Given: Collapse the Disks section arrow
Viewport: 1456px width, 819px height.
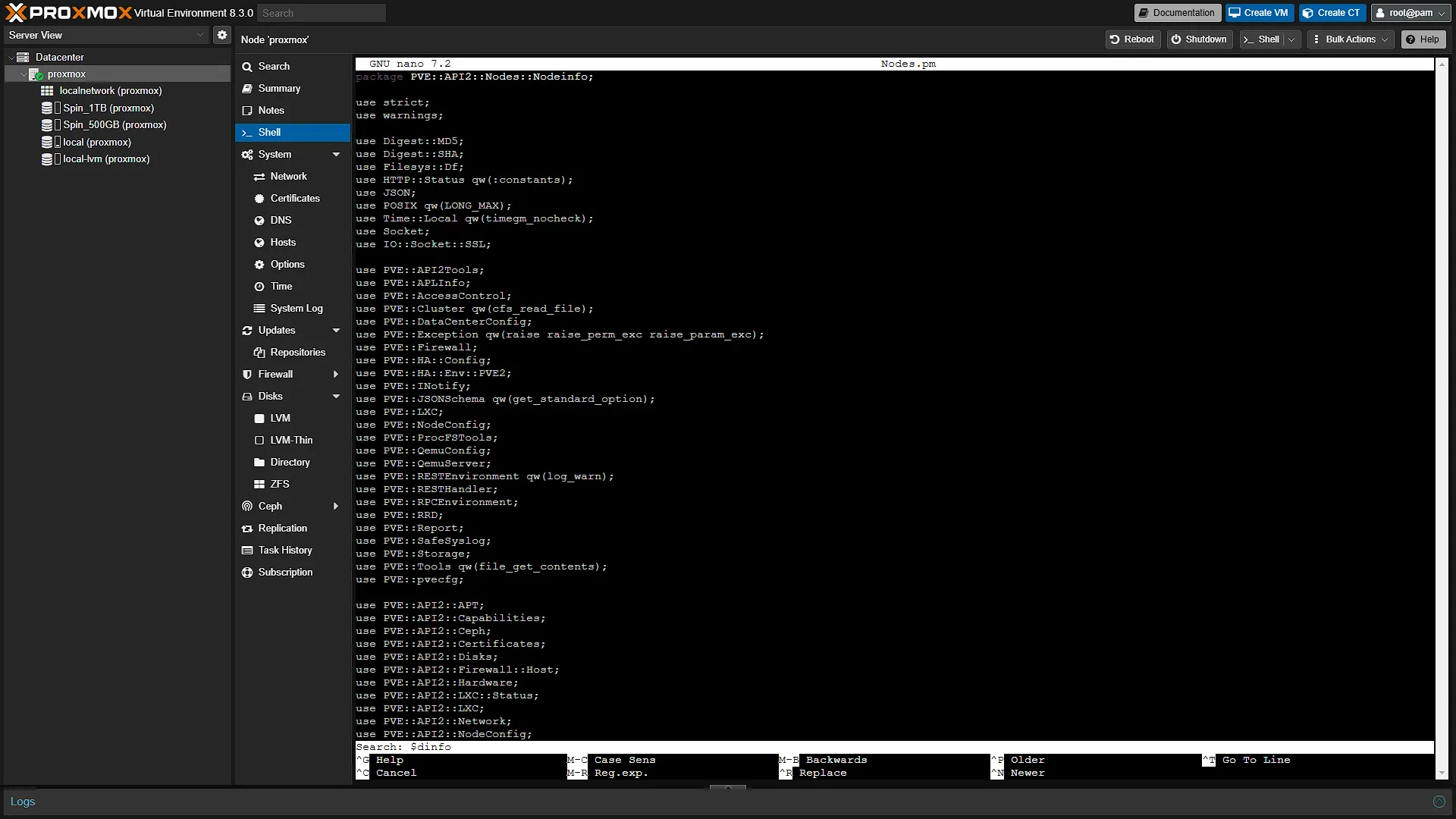Looking at the screenshot, I should click(336, 397).
